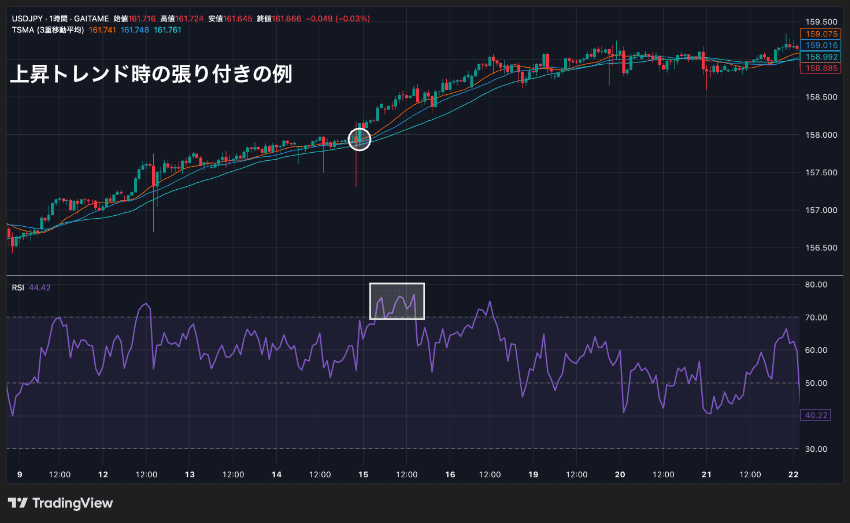
Task: Click the white highlighted rectangle on RSI
Action: (x=397, y=301)
